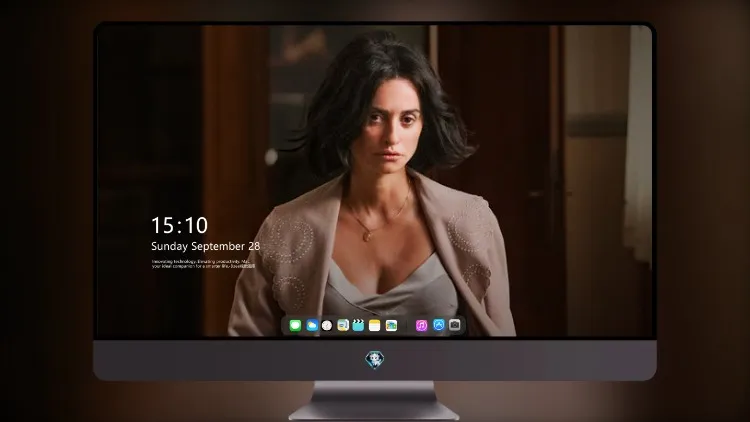Open the Camera app in dock
This screenshot has height=422, width=750.
455,325
